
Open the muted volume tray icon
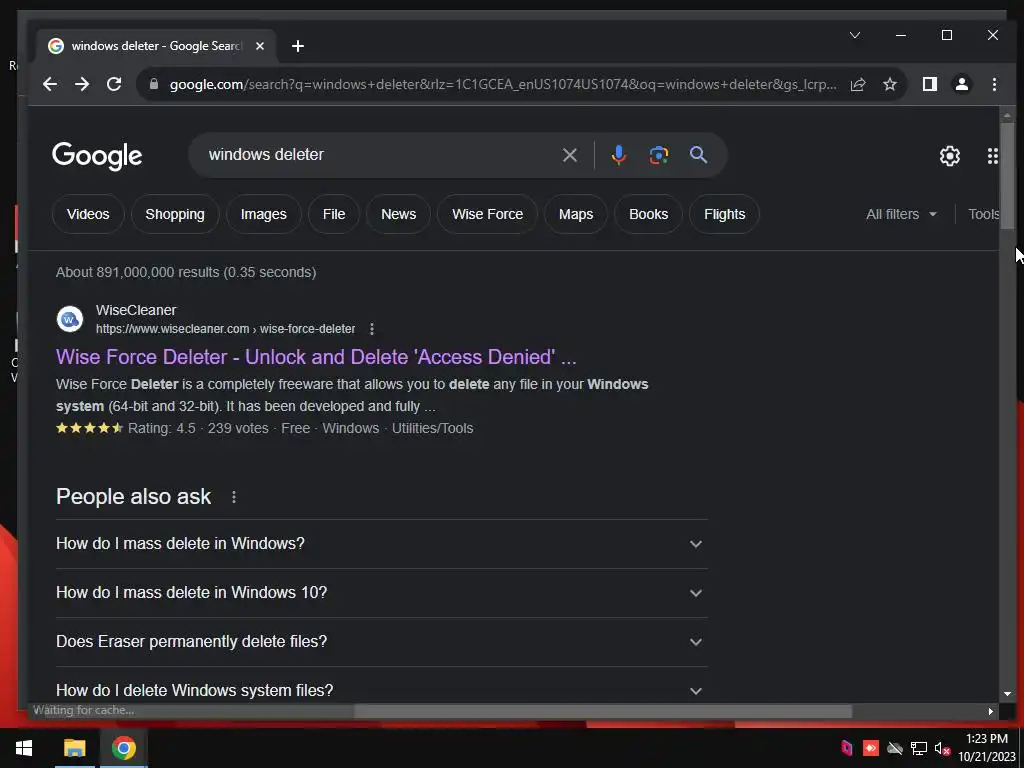tap(942, 748)
